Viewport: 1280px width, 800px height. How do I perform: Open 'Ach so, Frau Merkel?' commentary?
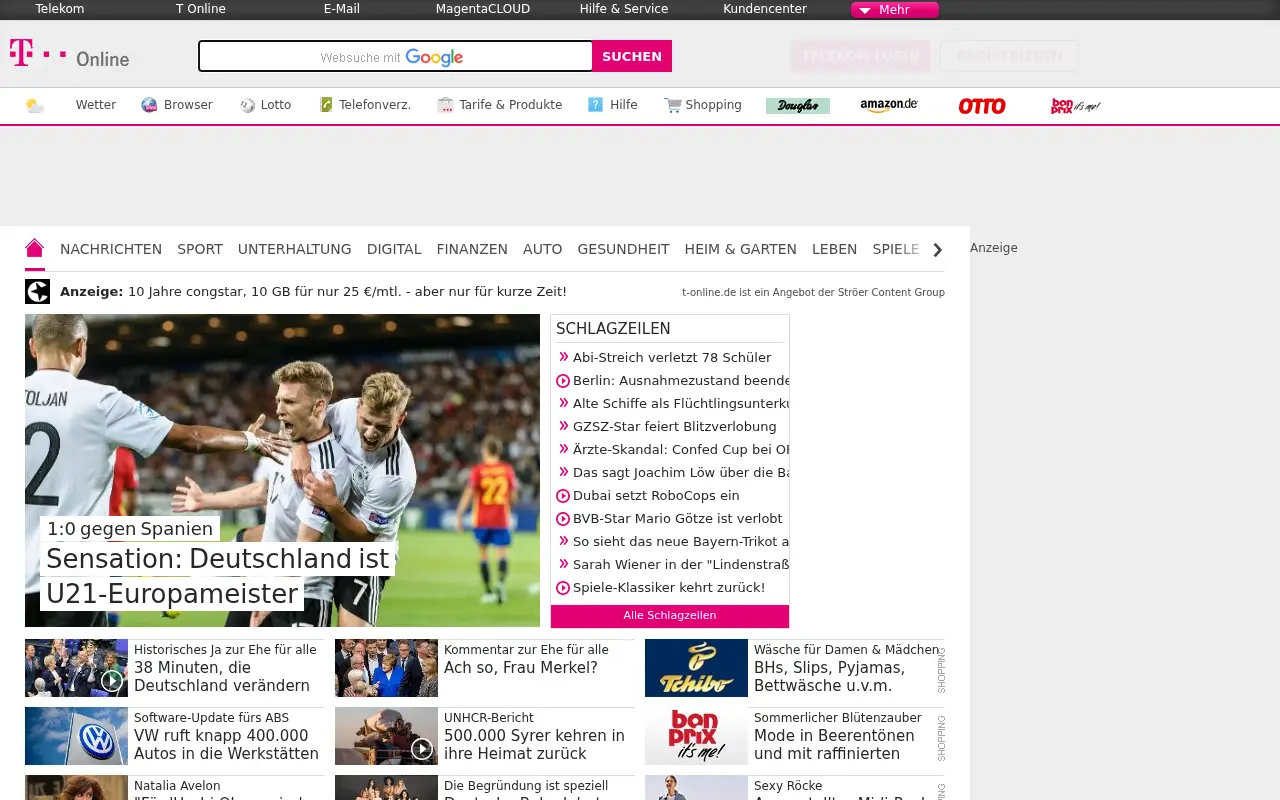click(521, 668)
